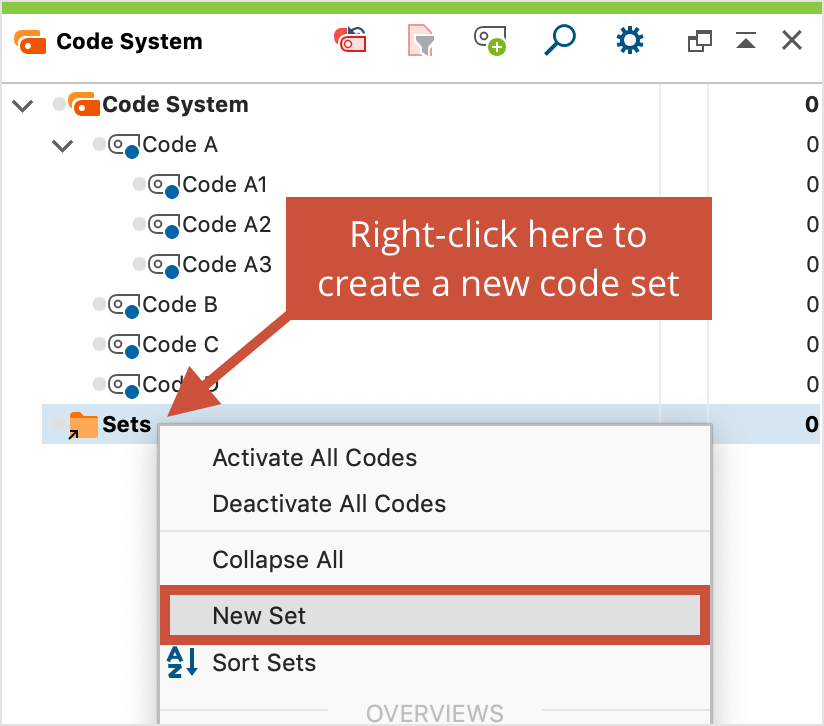Click the Code B icon
This screenshot has height=726, width=824.
(124, 306)
